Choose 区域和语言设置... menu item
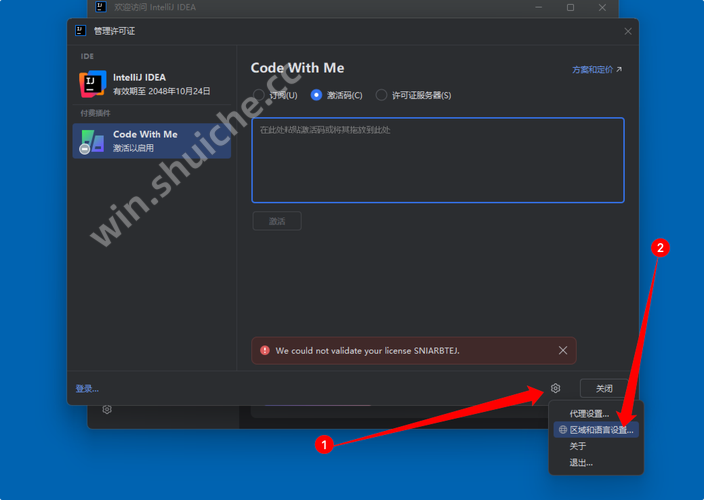Image resolution: width=704 pixels, height=500 pixels. (596, 430)
